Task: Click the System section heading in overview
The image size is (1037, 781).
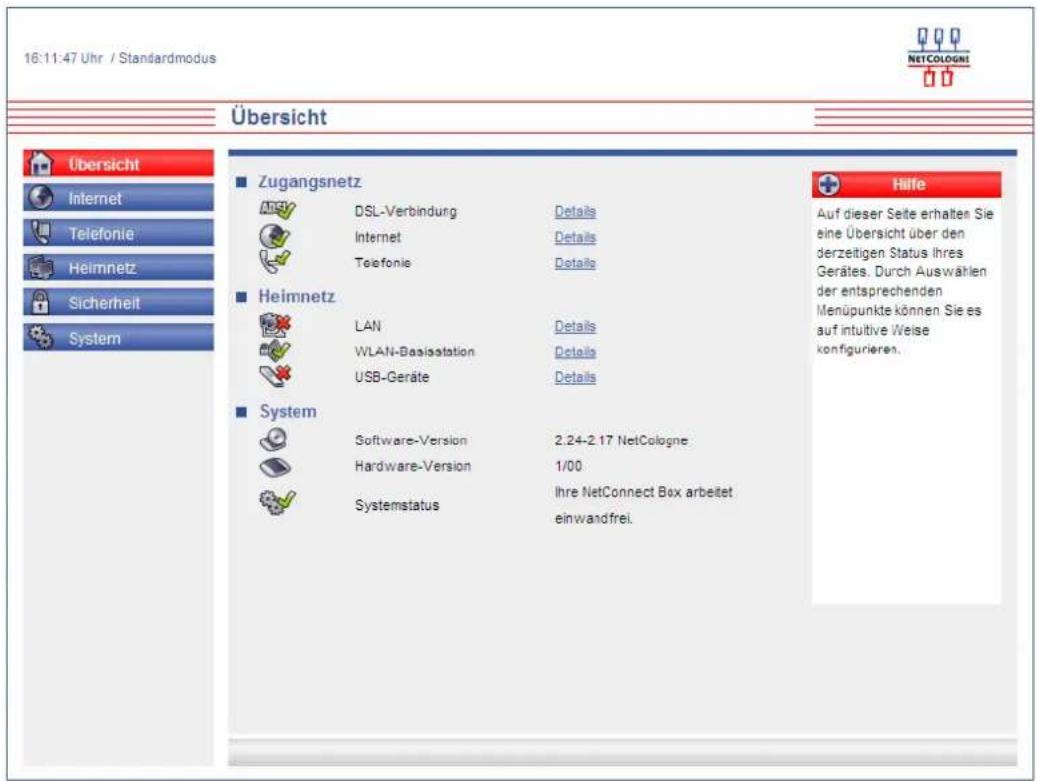Action: pyautogui.click(x=288, y=411)
